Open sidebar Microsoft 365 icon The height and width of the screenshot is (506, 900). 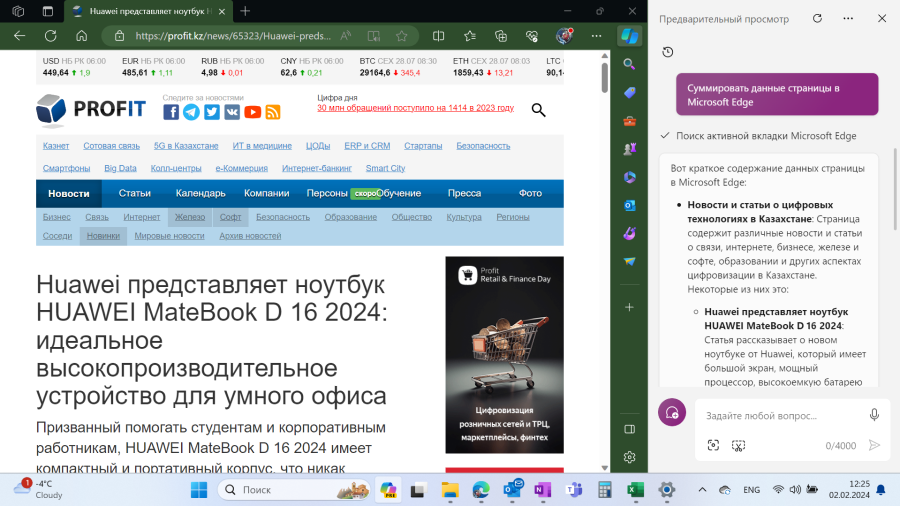[630, 177]
